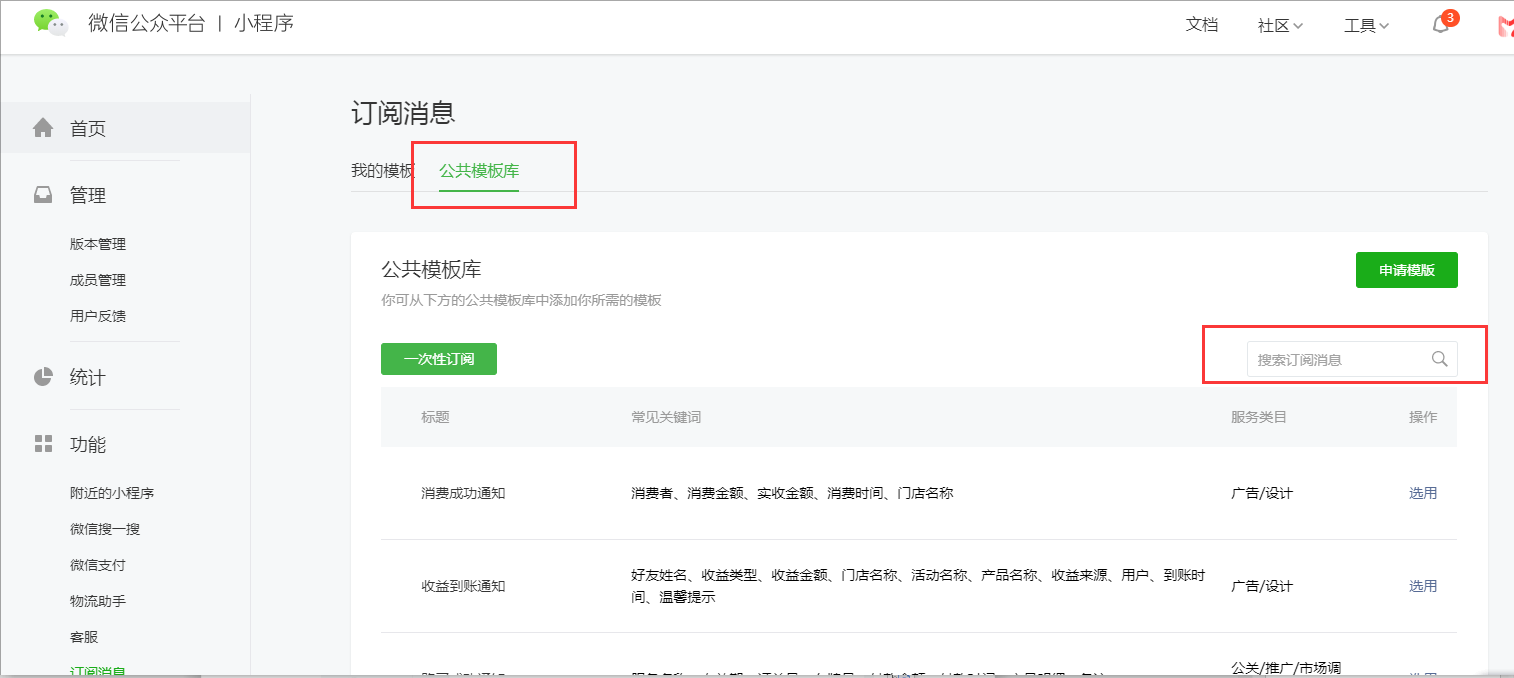
Task: Go to 成员管理 in sidebar
Action: click(98, 280)
